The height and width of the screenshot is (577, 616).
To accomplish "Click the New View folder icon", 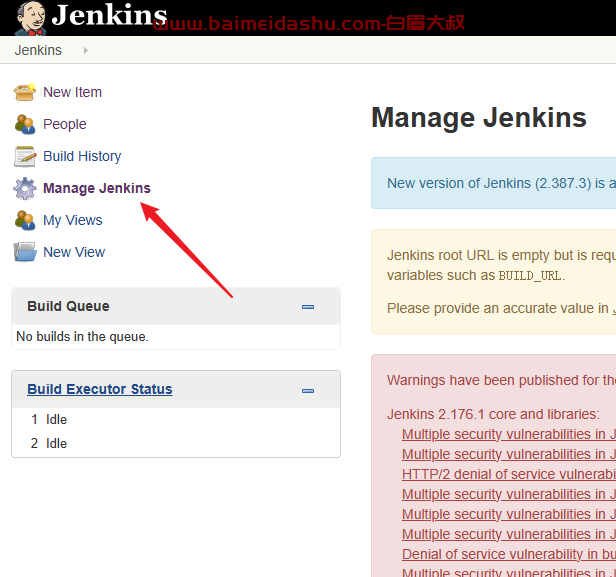I will click(x=25, y=252).
